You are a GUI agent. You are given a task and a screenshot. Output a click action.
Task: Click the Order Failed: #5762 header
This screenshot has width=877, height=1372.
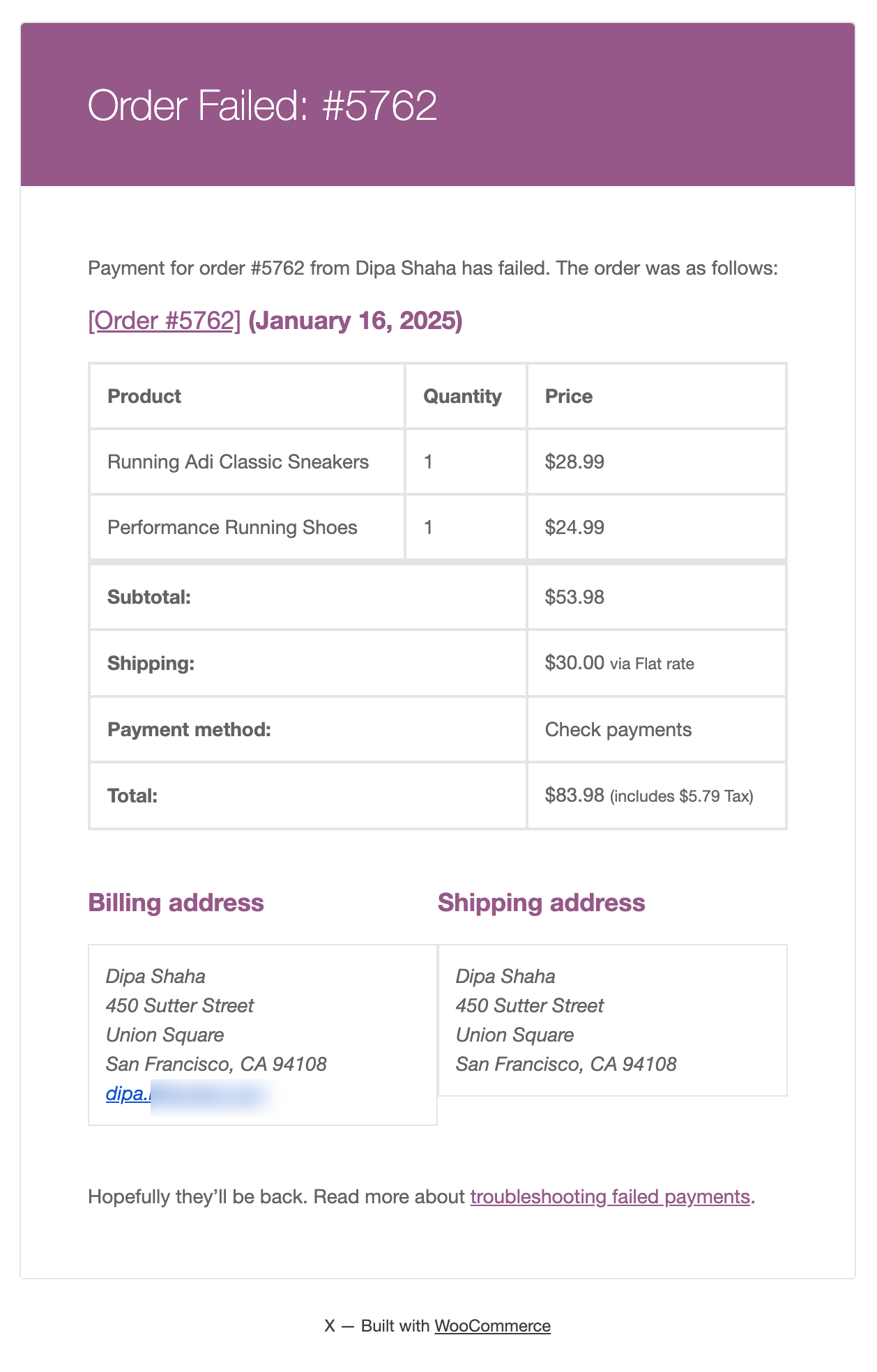262,105
